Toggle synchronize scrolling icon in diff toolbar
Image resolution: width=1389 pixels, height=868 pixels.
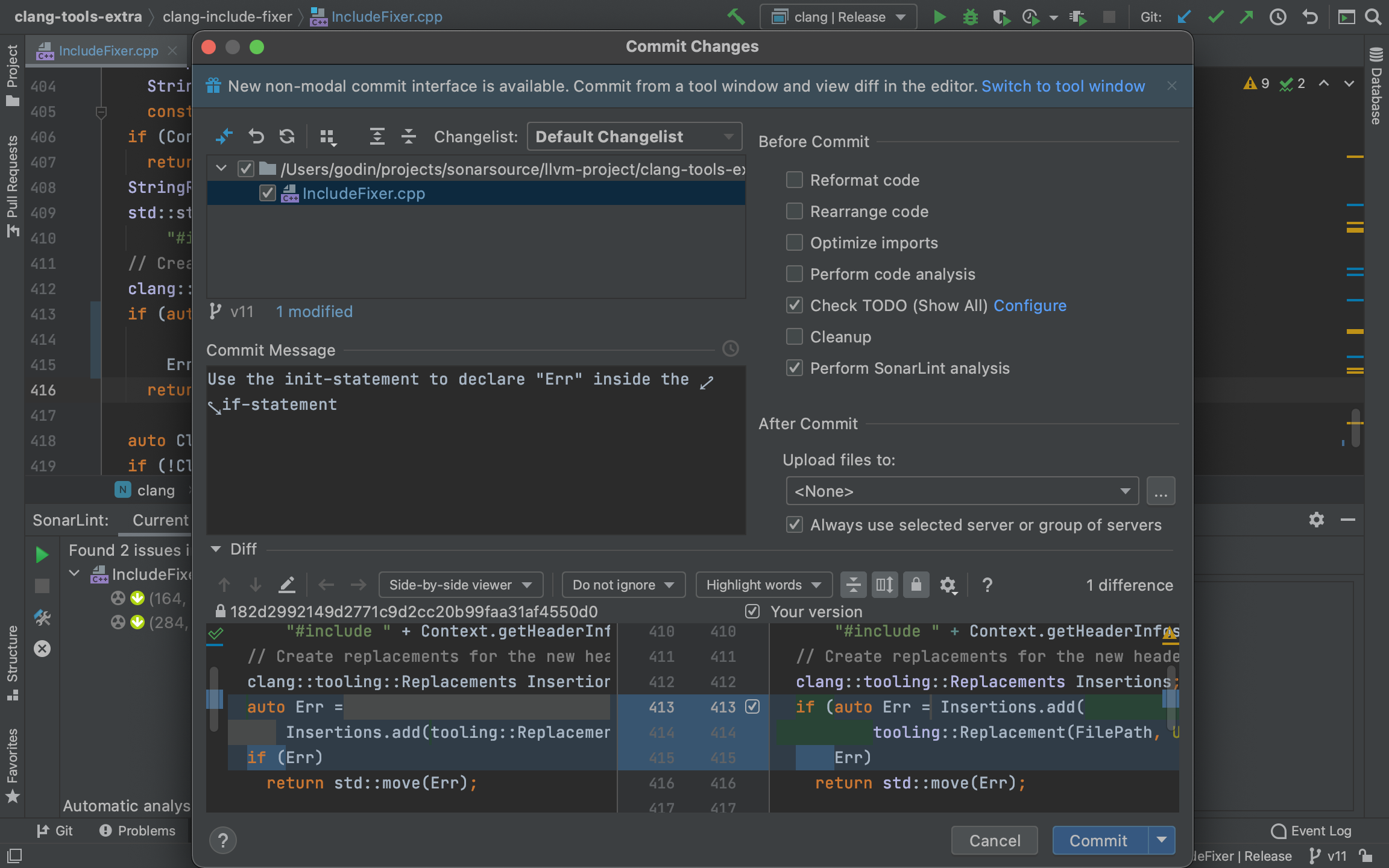click(884, 585)
